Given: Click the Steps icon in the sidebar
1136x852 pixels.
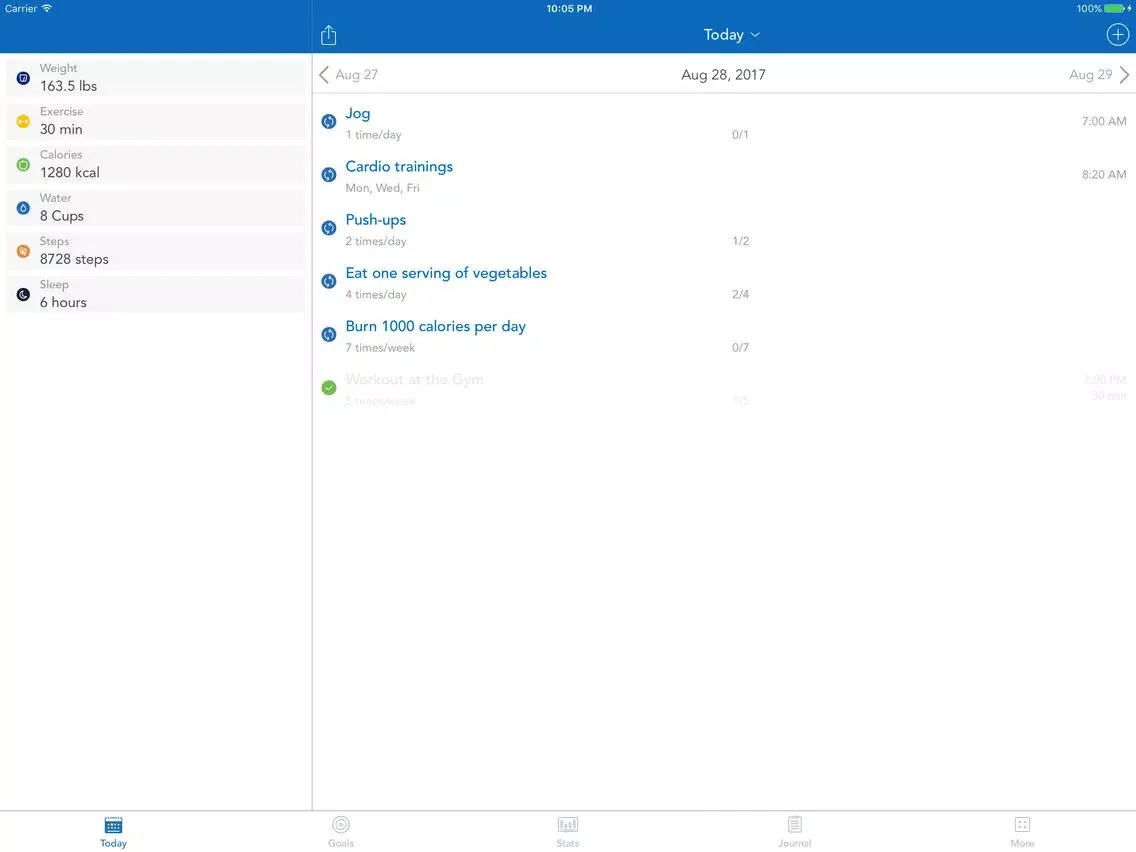Looking at the screenshot, I should 22,250.
